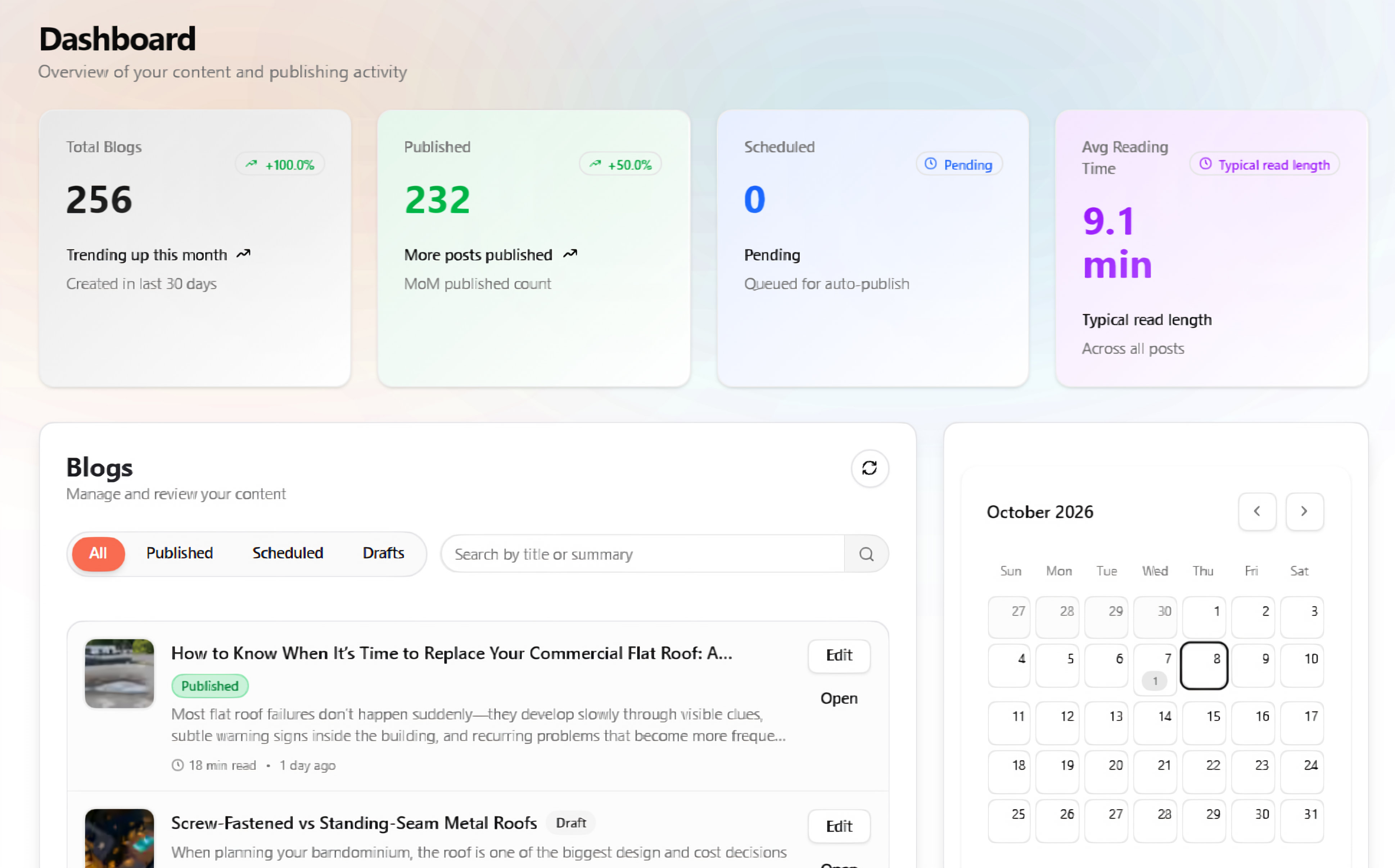
Task: Click the 256 Total Blogs value
Action: point(99,199)
